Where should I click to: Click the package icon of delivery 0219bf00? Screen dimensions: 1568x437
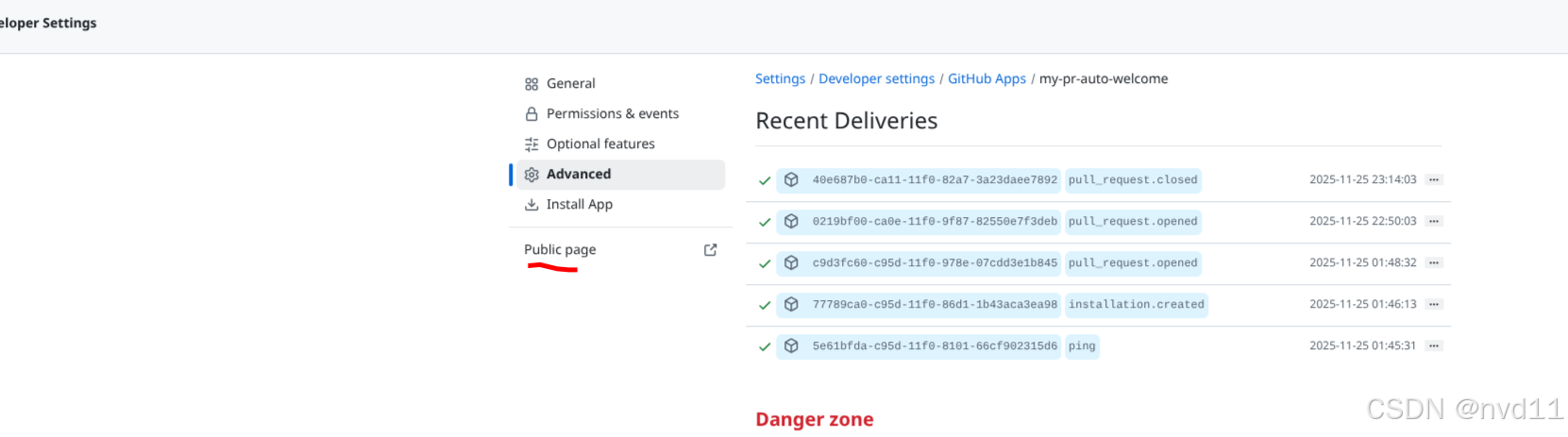click(x=791, y=222)
